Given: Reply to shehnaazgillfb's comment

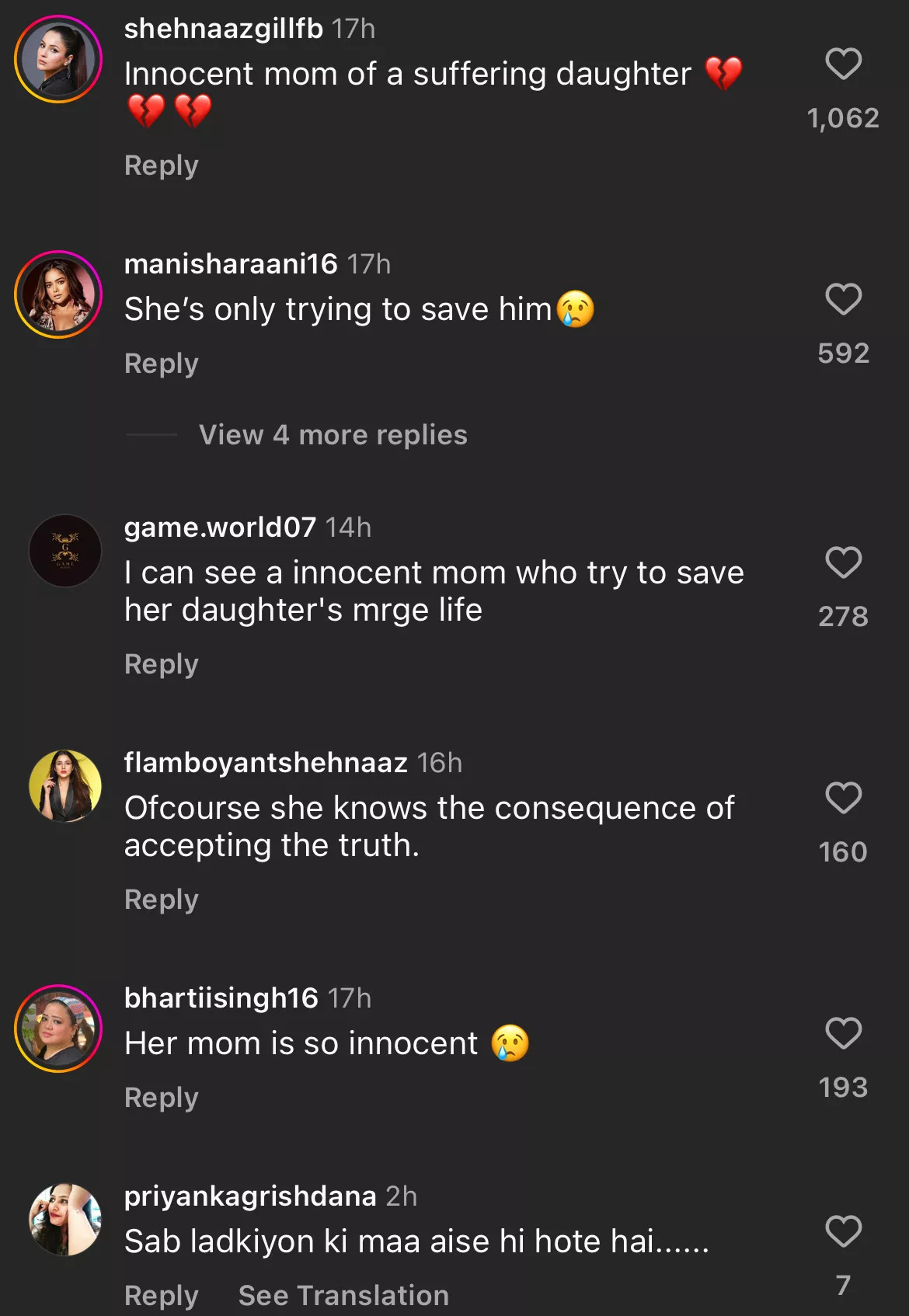Looking at the screenshot, I should tap(162, 165).
